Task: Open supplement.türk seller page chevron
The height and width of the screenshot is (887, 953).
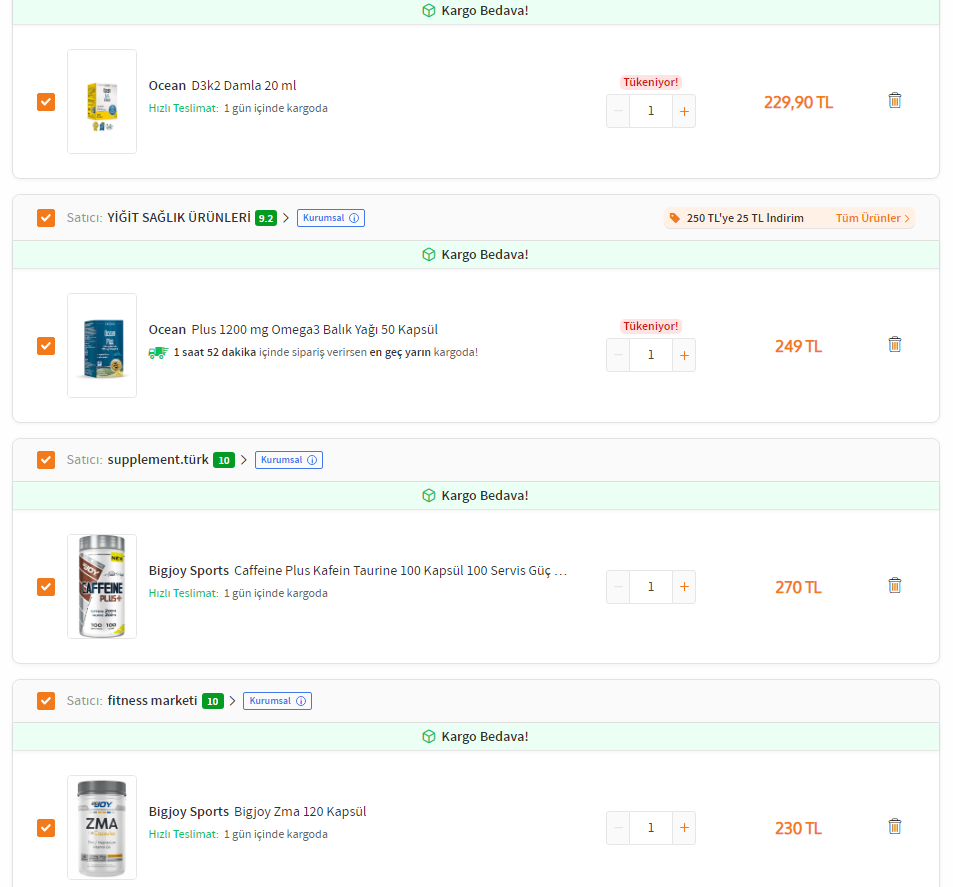Action: click(x=244, y=460)
